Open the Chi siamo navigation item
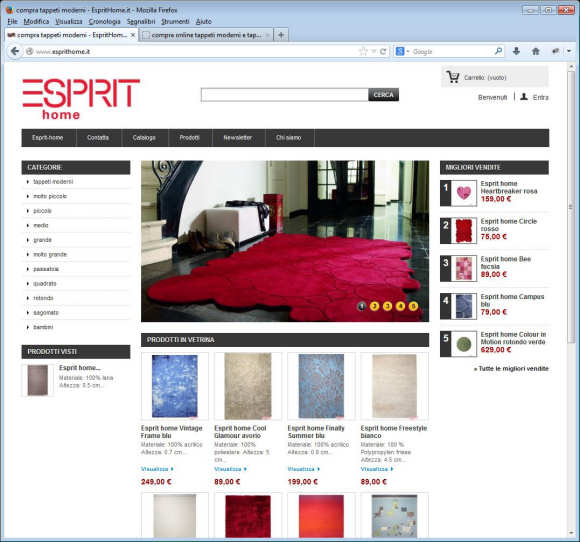The height and width of the screenshot is (542, 580). tap(289, 138)
